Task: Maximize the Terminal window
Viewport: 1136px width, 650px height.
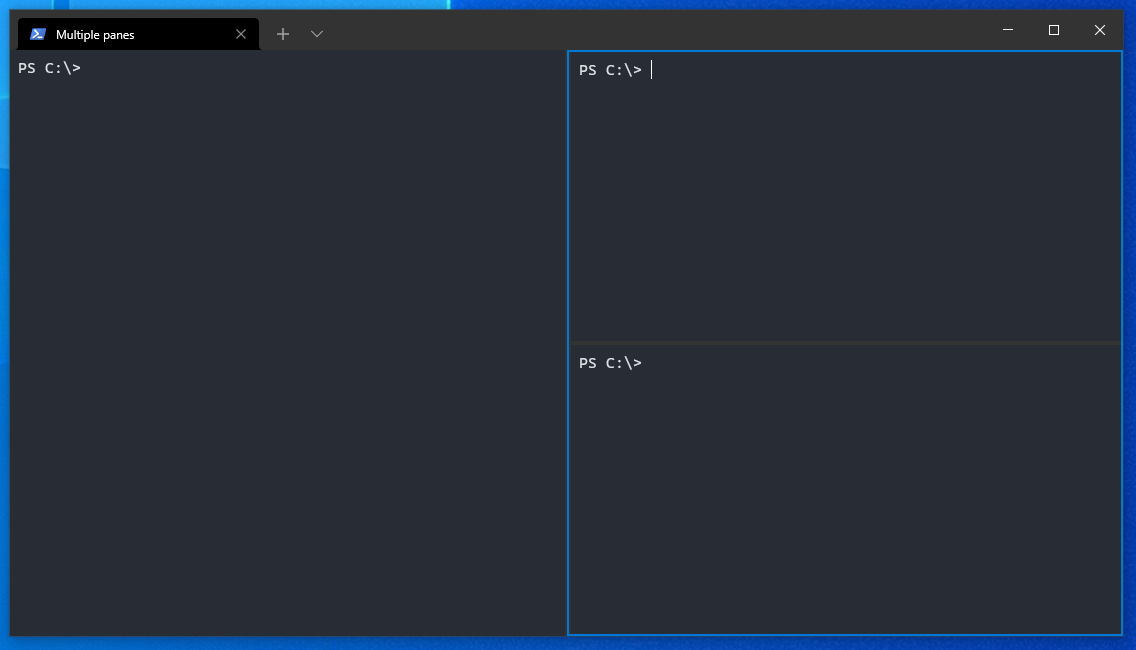Action: (1053, 30)
